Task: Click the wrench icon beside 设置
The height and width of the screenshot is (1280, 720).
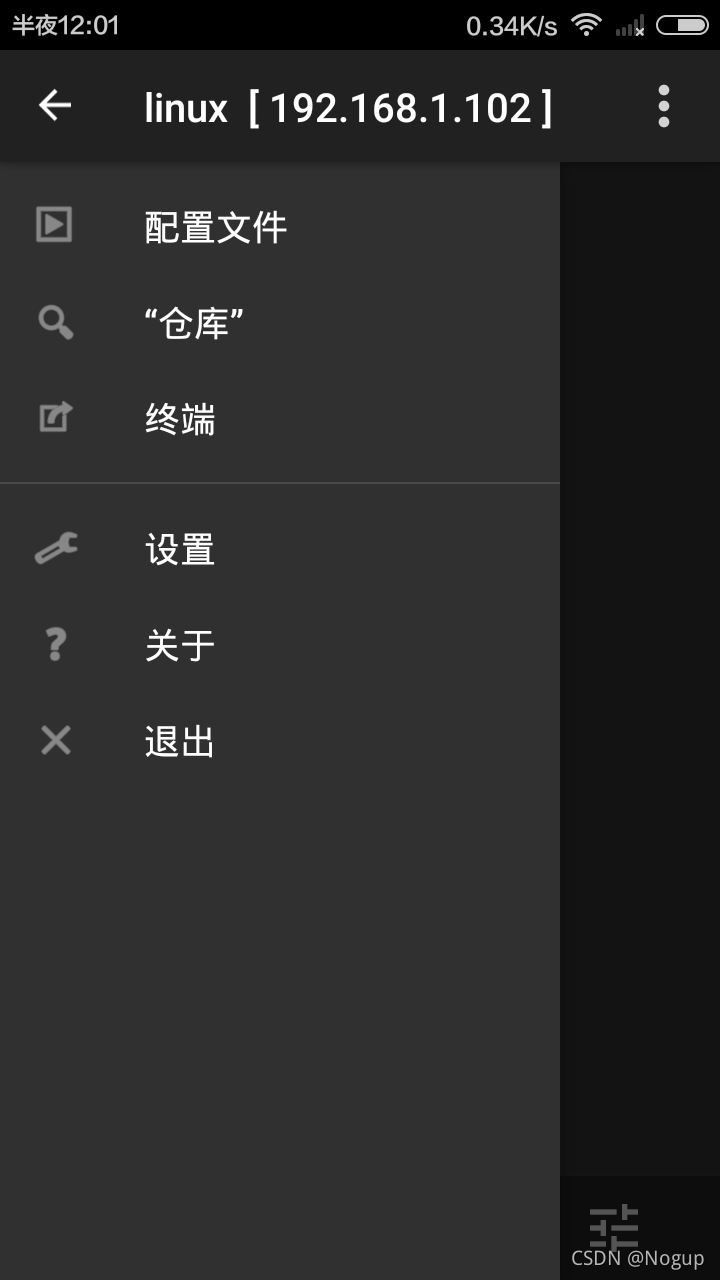Action: pyautogui.click(x=56, y=548)
